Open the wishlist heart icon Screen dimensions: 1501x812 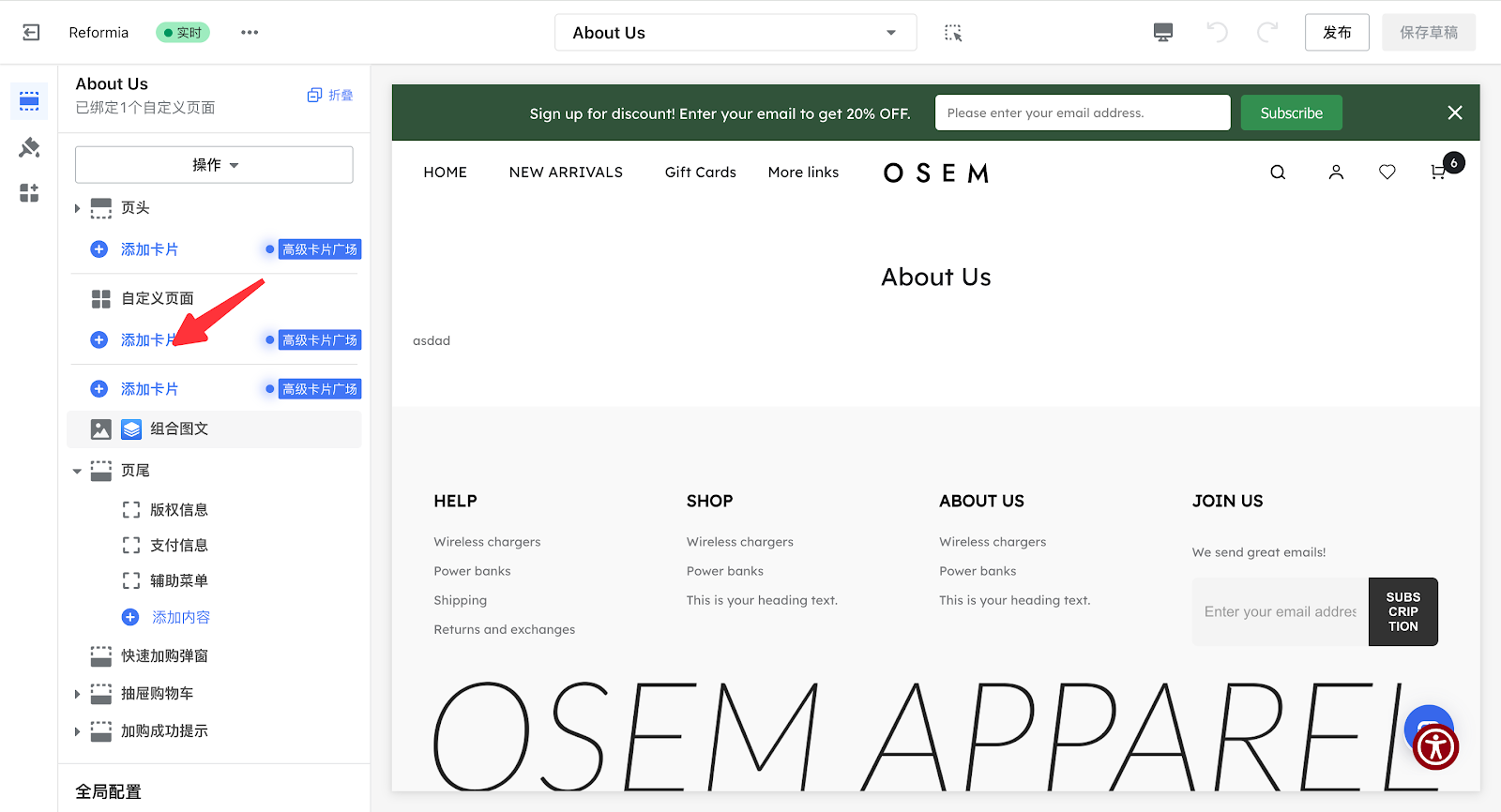coord(1387,173)
